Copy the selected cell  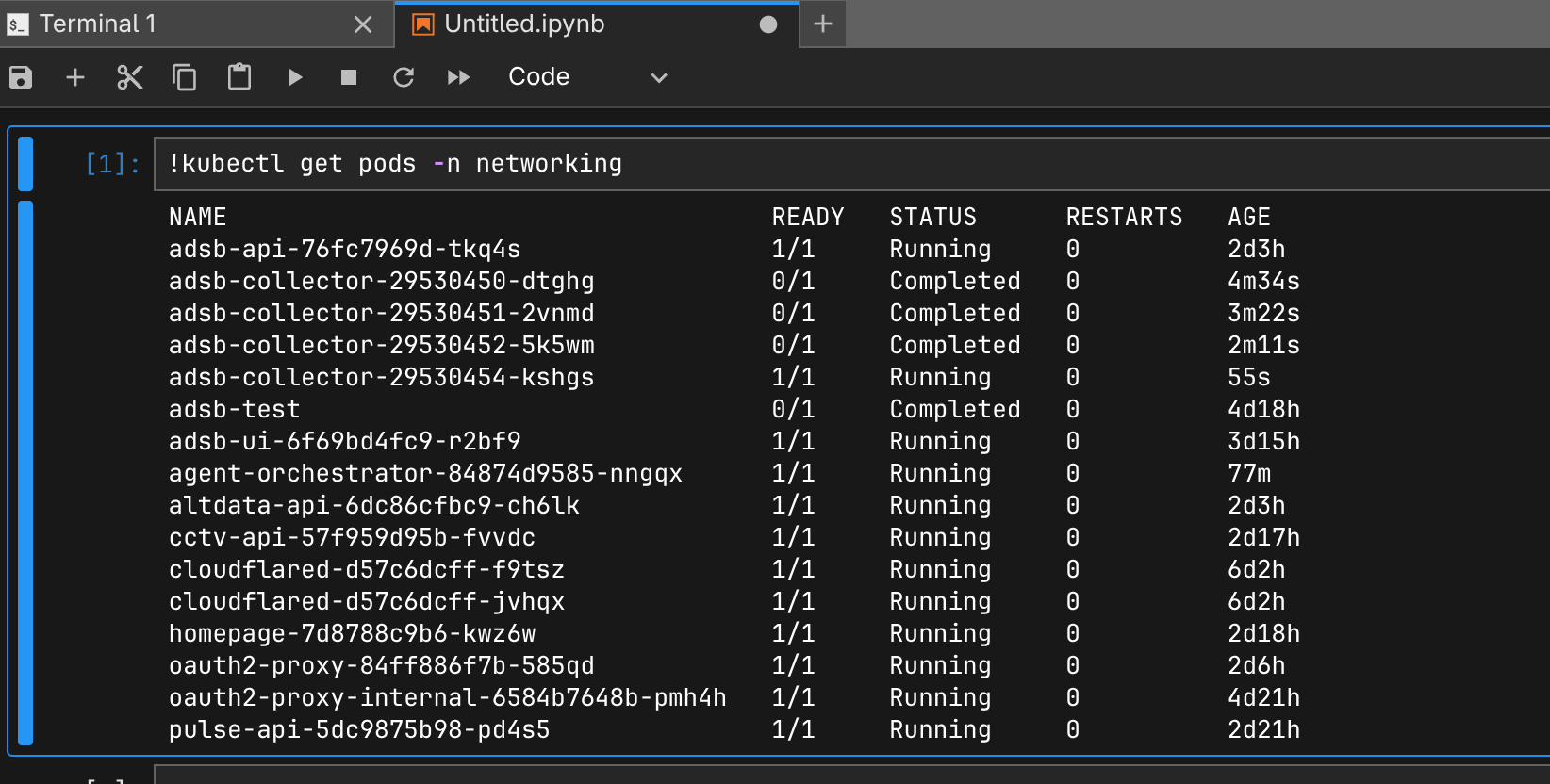(x=185, y=77)
